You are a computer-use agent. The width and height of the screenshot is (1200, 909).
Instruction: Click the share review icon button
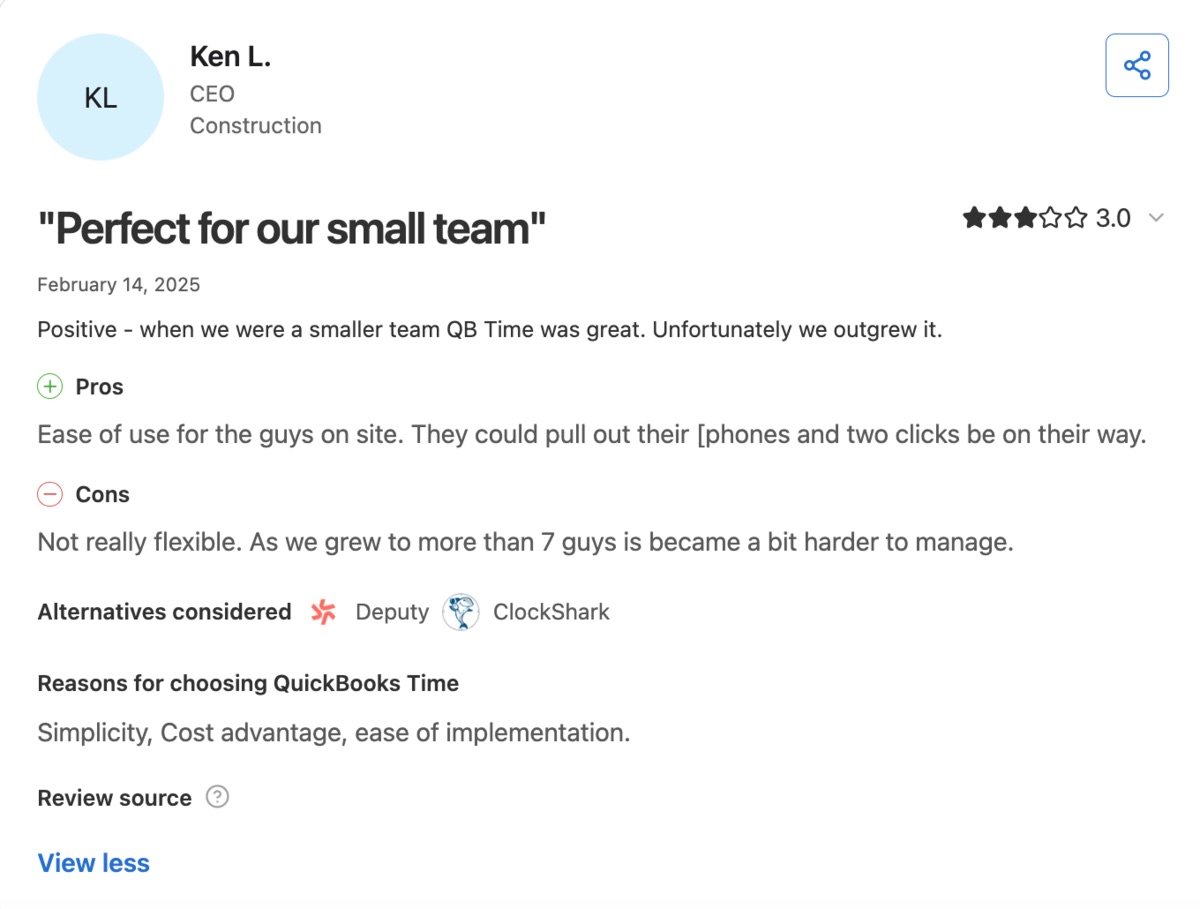(1137, 65)
